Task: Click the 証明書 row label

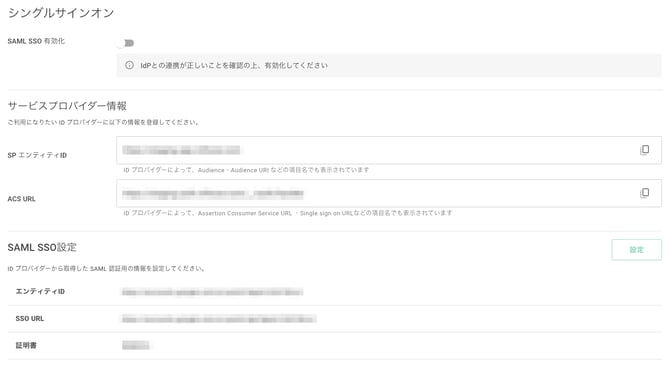Action: click(x=26, y=345)
